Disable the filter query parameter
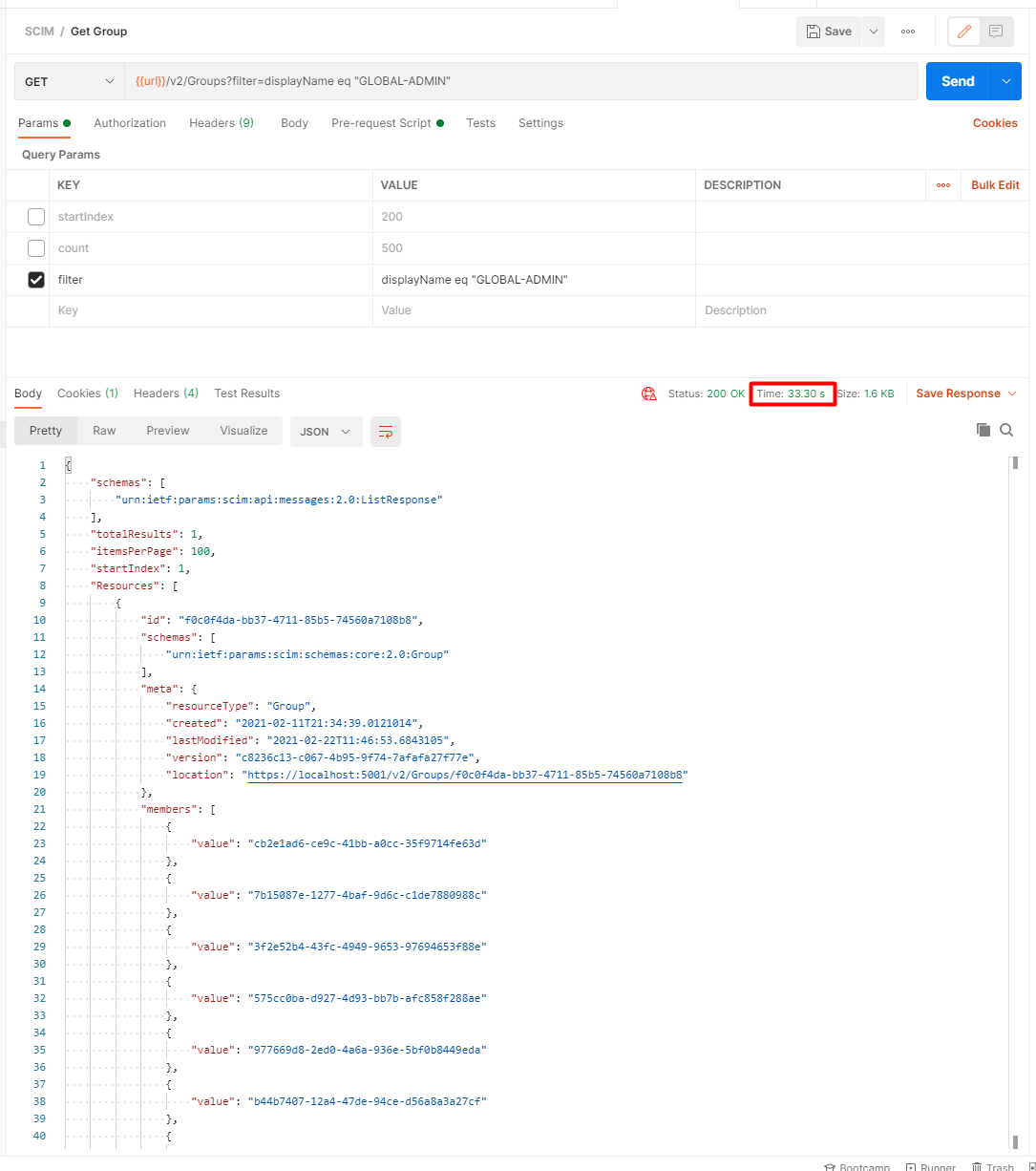This screenshot has width=1036, height=1171. 36,279
